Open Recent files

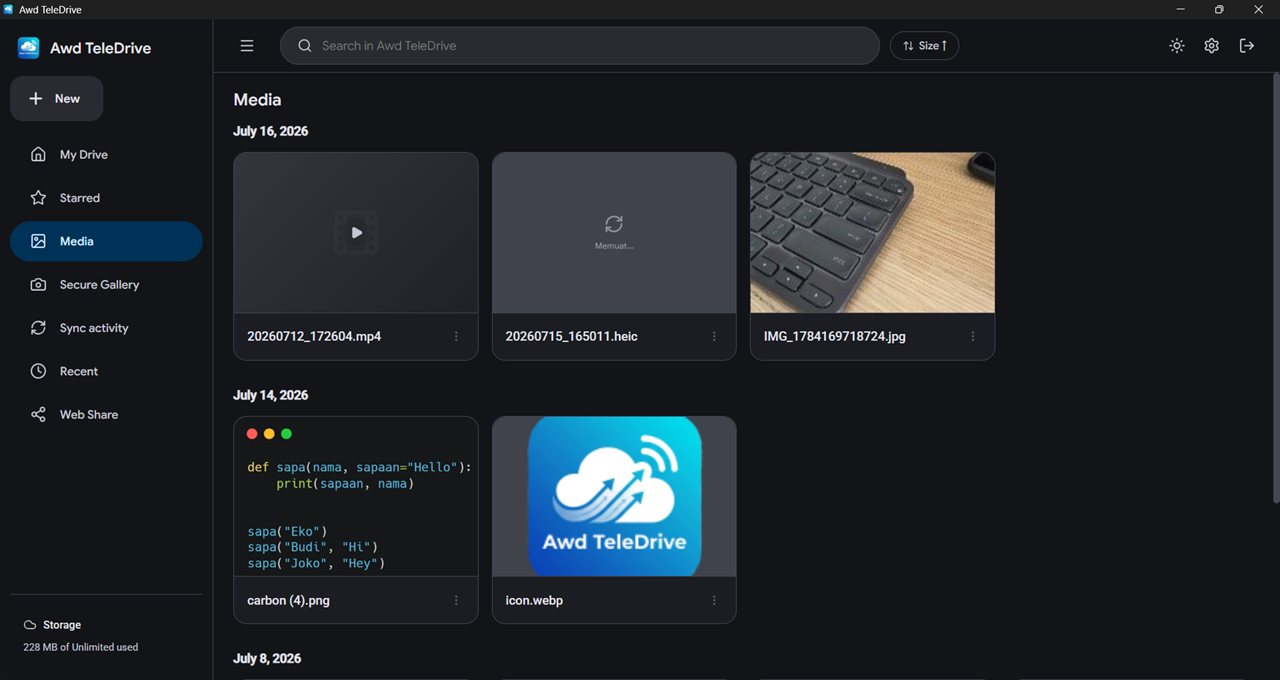pos(106,371)
